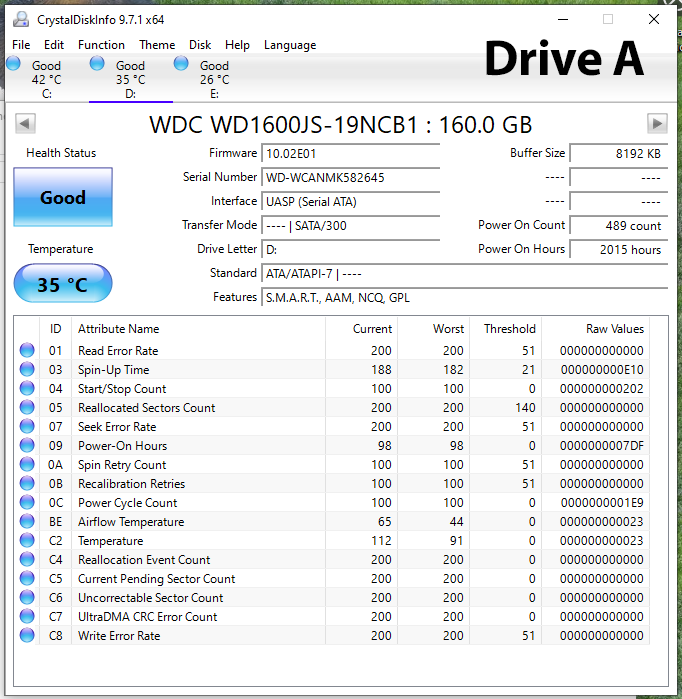Click status orb of Current Pending Sector Count
The width and height of the screenshot is (682, 699).
pyautogui.click(x=27, y=578)
